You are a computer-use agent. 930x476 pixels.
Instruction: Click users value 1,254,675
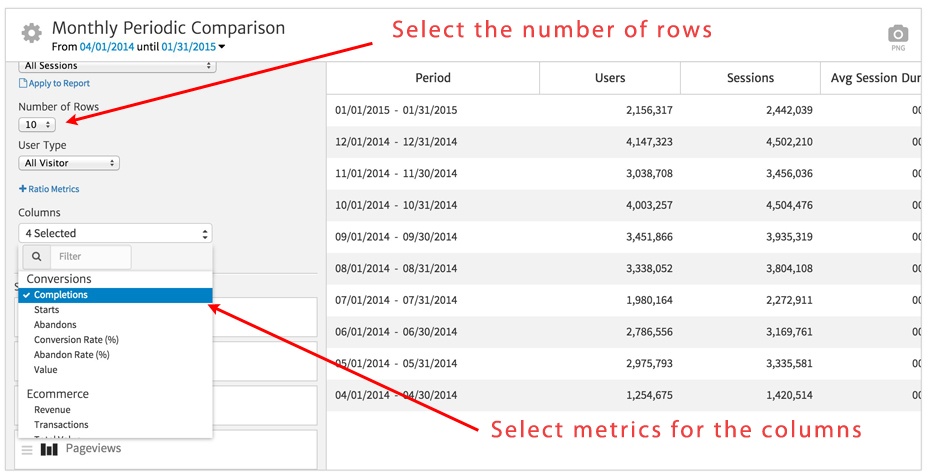click(649, 395)
